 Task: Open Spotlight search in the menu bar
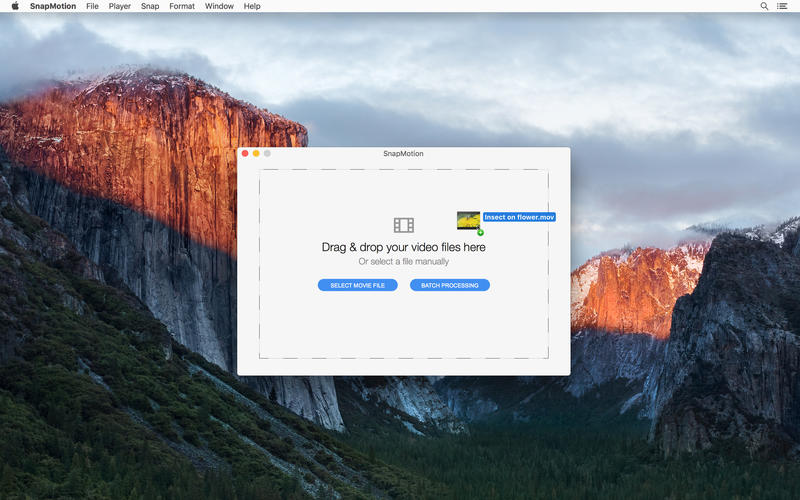pyautogui.click(x=765, y=6)
